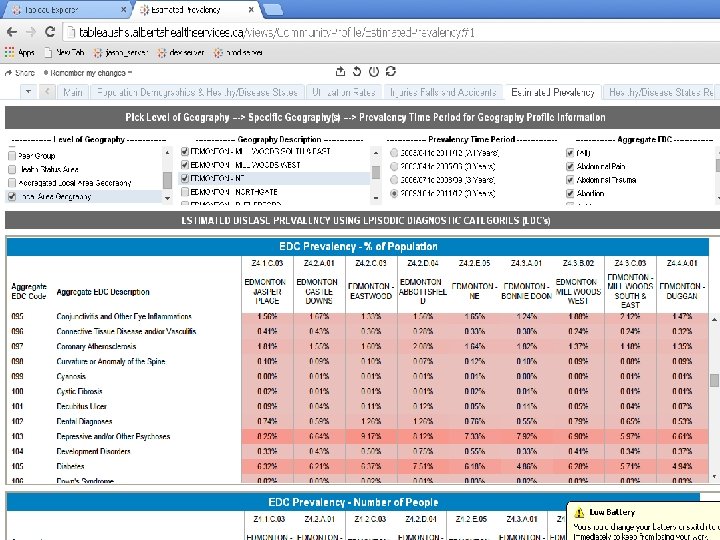Screen dimensions: 720x540
Task: Select Depressive and/or Other Psychoses row
Action: 113,436
